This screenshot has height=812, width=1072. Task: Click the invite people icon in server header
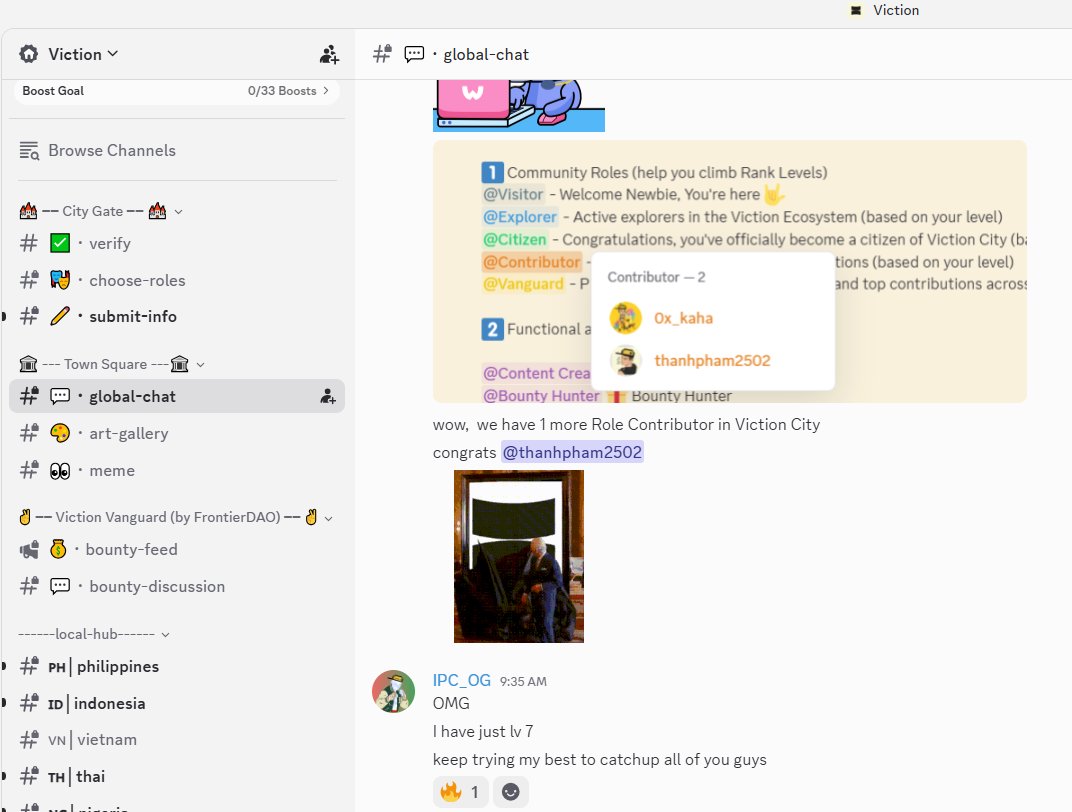click(329, 55)
